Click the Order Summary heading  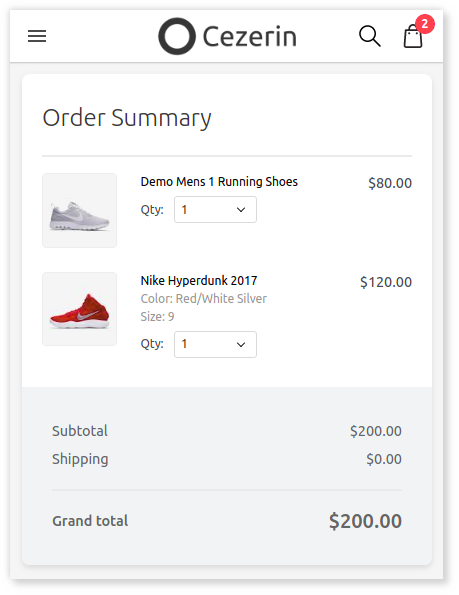tap(127, 118)
